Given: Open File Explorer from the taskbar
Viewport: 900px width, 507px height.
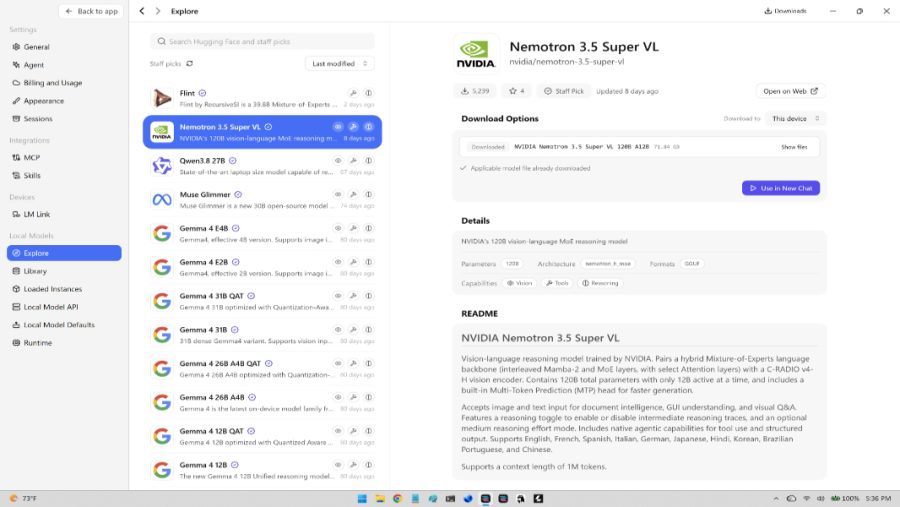Looking at the screenshot, I should [380, 498].
